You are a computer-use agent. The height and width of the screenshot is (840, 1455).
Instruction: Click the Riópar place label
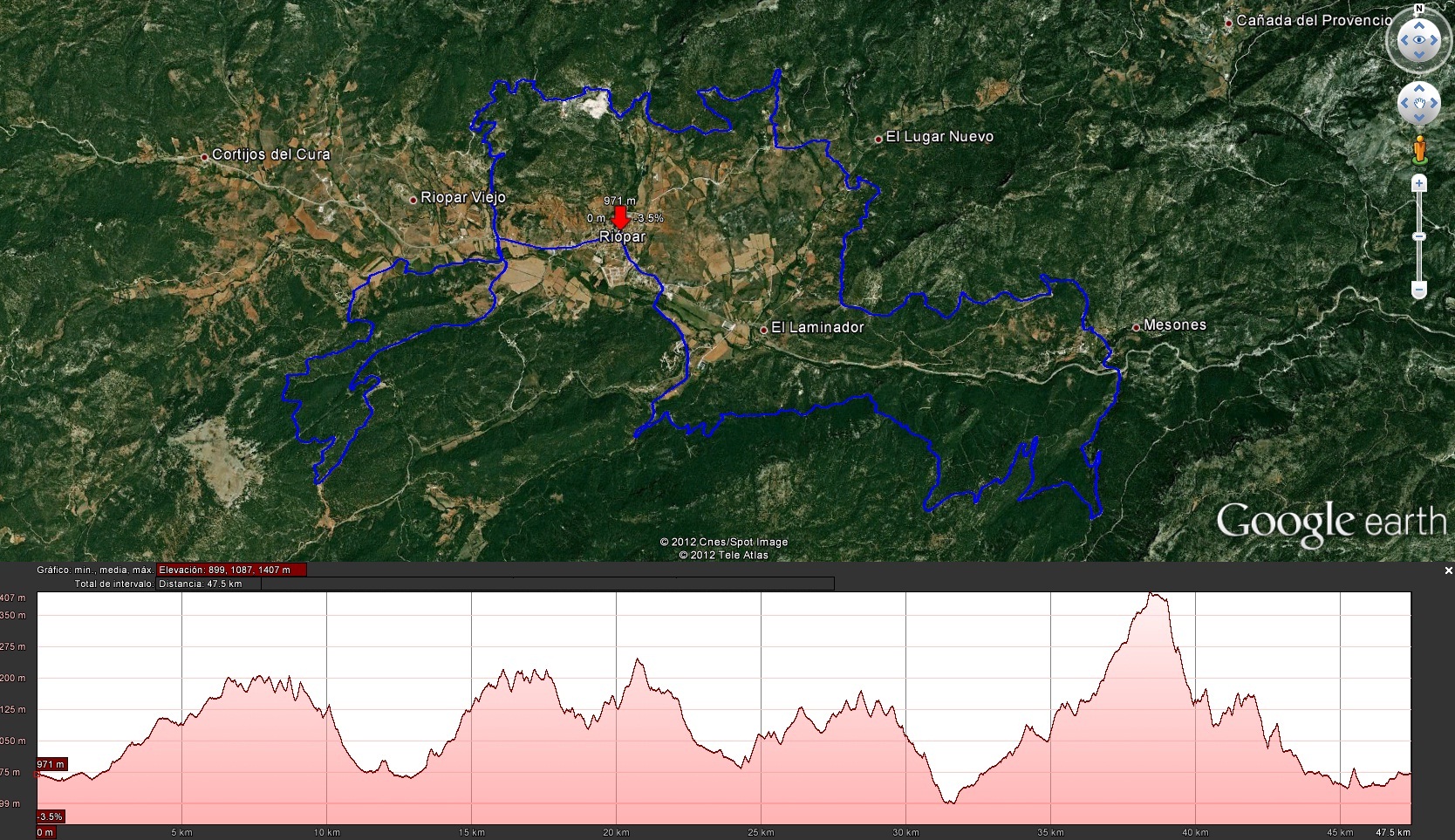click(x=623, y=236)
